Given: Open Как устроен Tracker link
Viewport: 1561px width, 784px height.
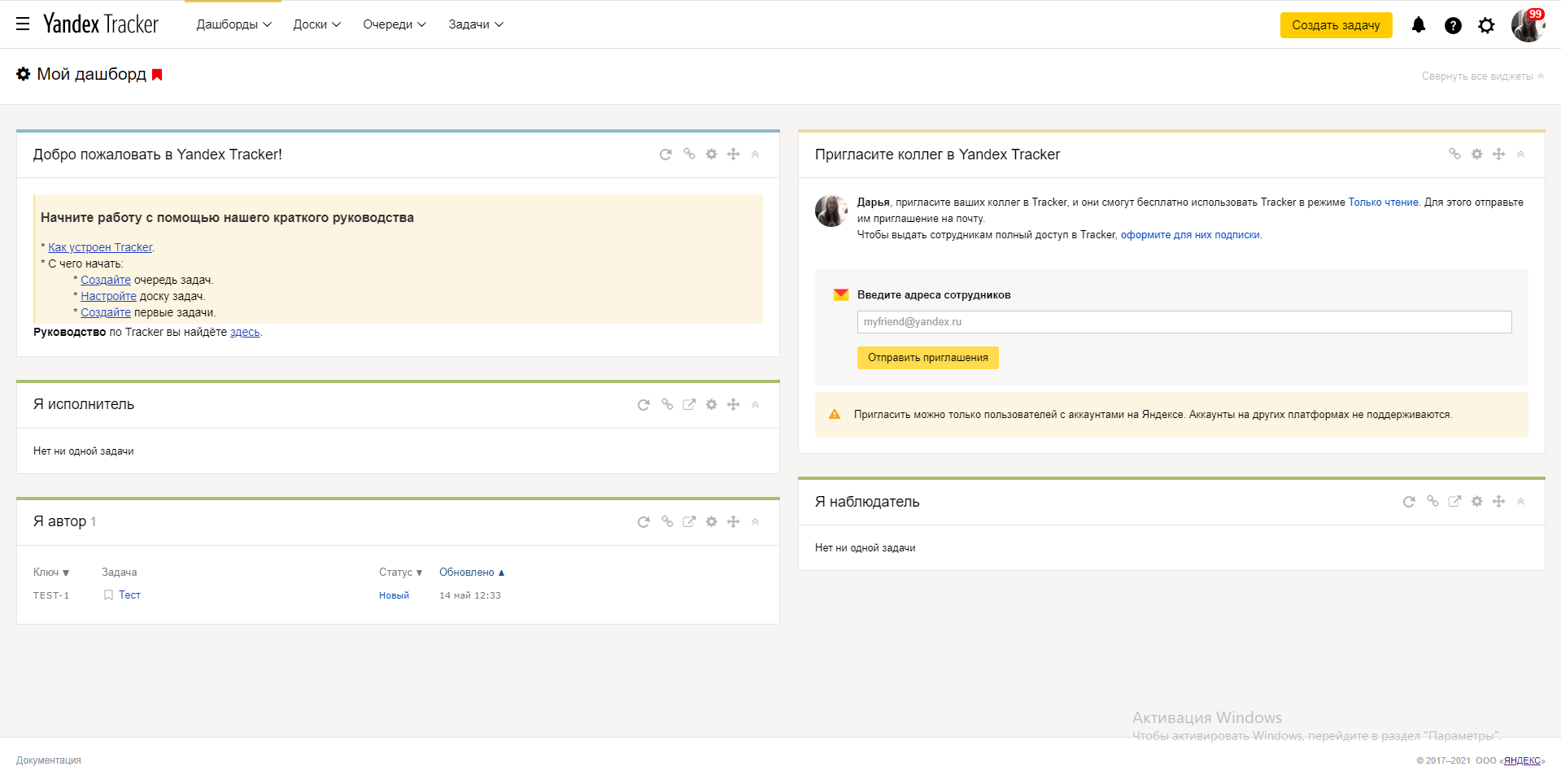Looking at the screenshot, I should 100,247.
